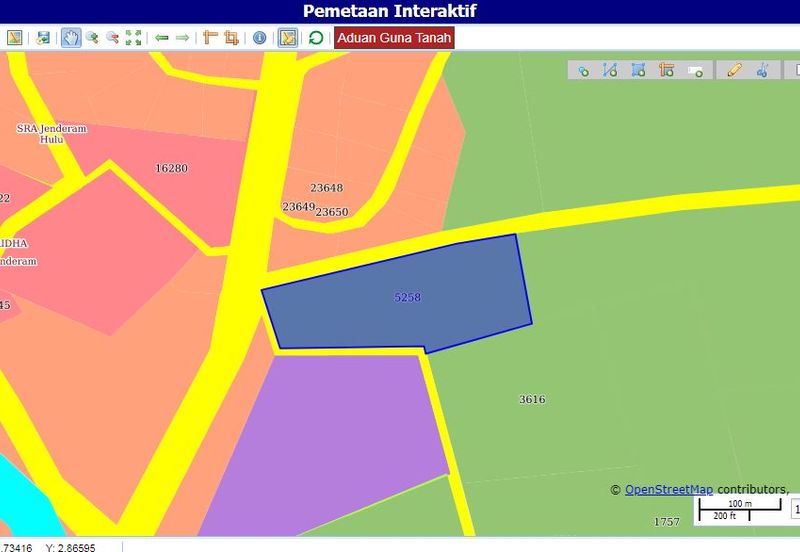Open the blue Info identify tool
Viewport: 800px width, 552px height.
[259, 38]
